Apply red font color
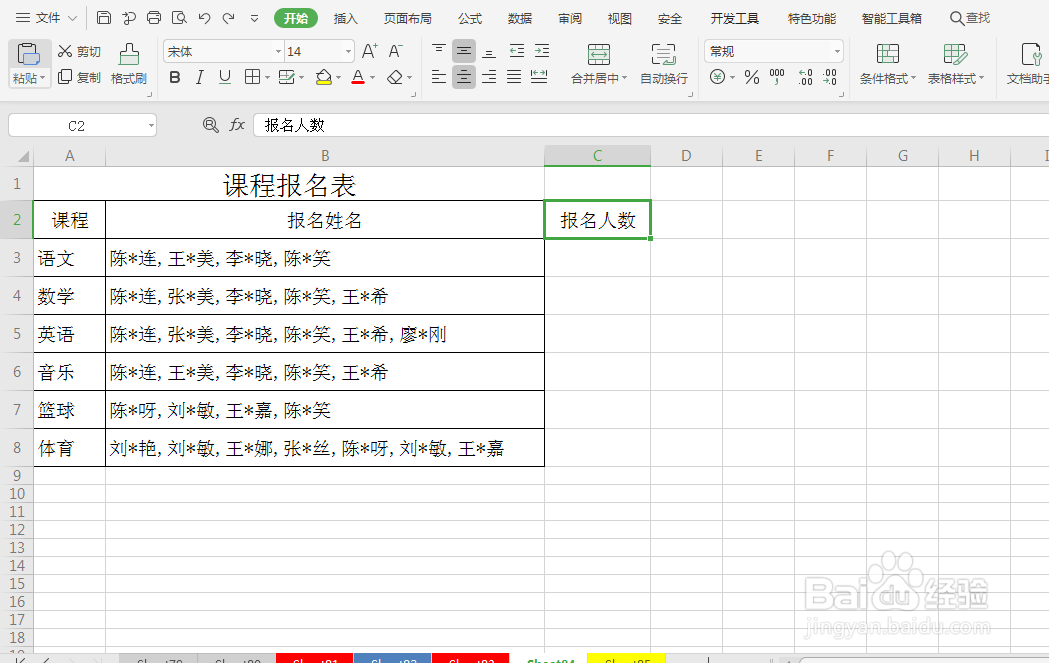The image size is (1049, 663). (x=358, y=78)
